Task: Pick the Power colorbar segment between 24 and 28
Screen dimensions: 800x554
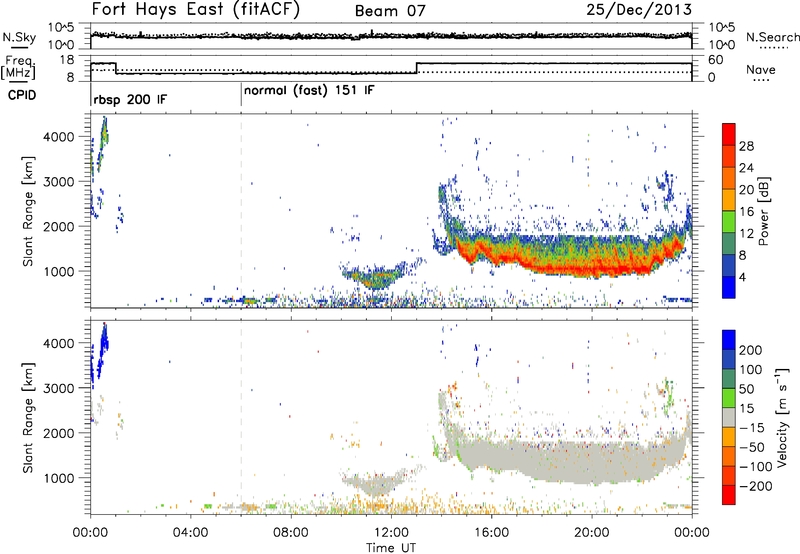Action: pyautogui.click(x=729, y=156)
